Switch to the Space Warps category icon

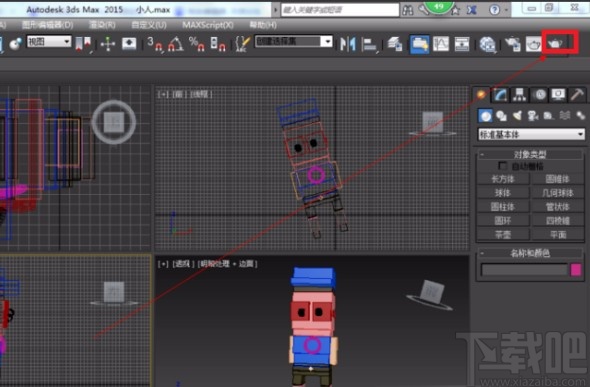coord(564,115)
